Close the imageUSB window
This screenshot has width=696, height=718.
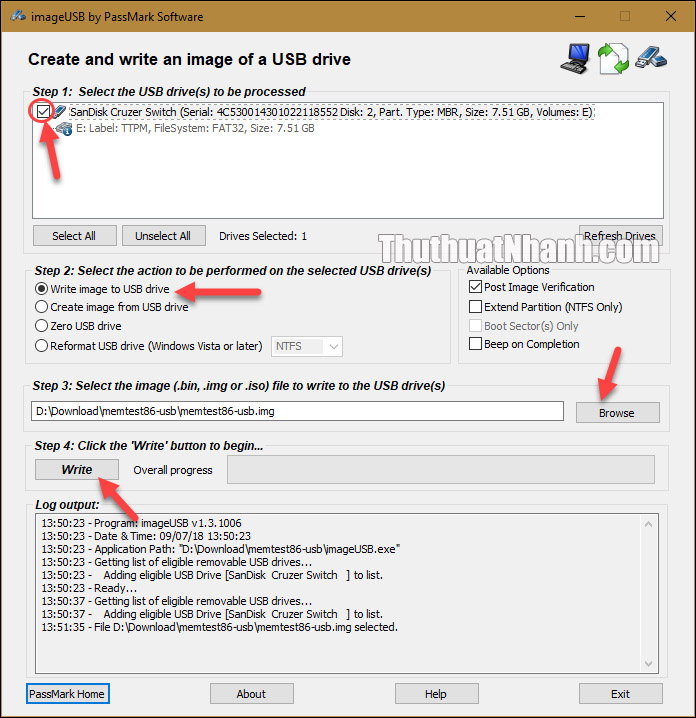tap(671, 16)
